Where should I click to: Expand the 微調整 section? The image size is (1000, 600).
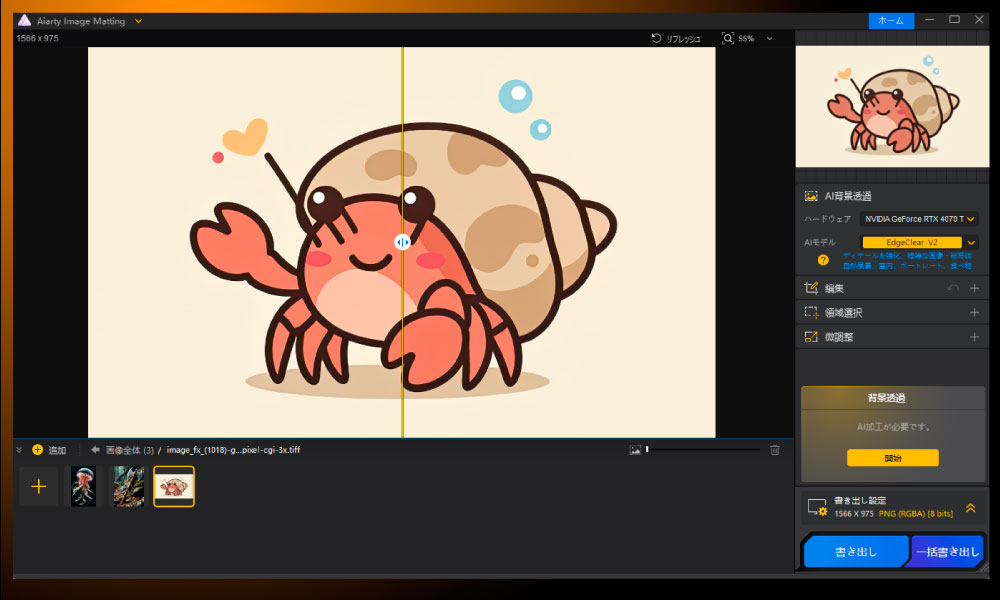click(975, 337)
